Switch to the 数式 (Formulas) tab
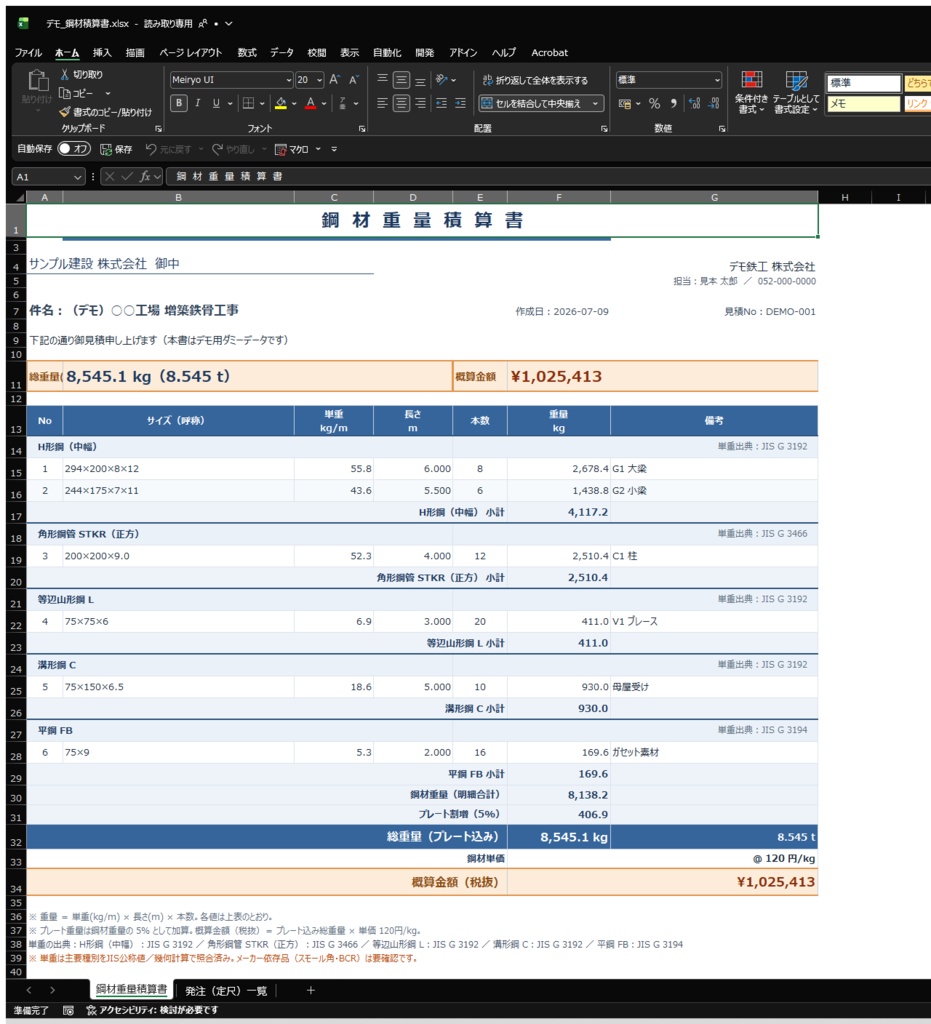Screen dimensions: 931x1024 [x=247, y=52]
